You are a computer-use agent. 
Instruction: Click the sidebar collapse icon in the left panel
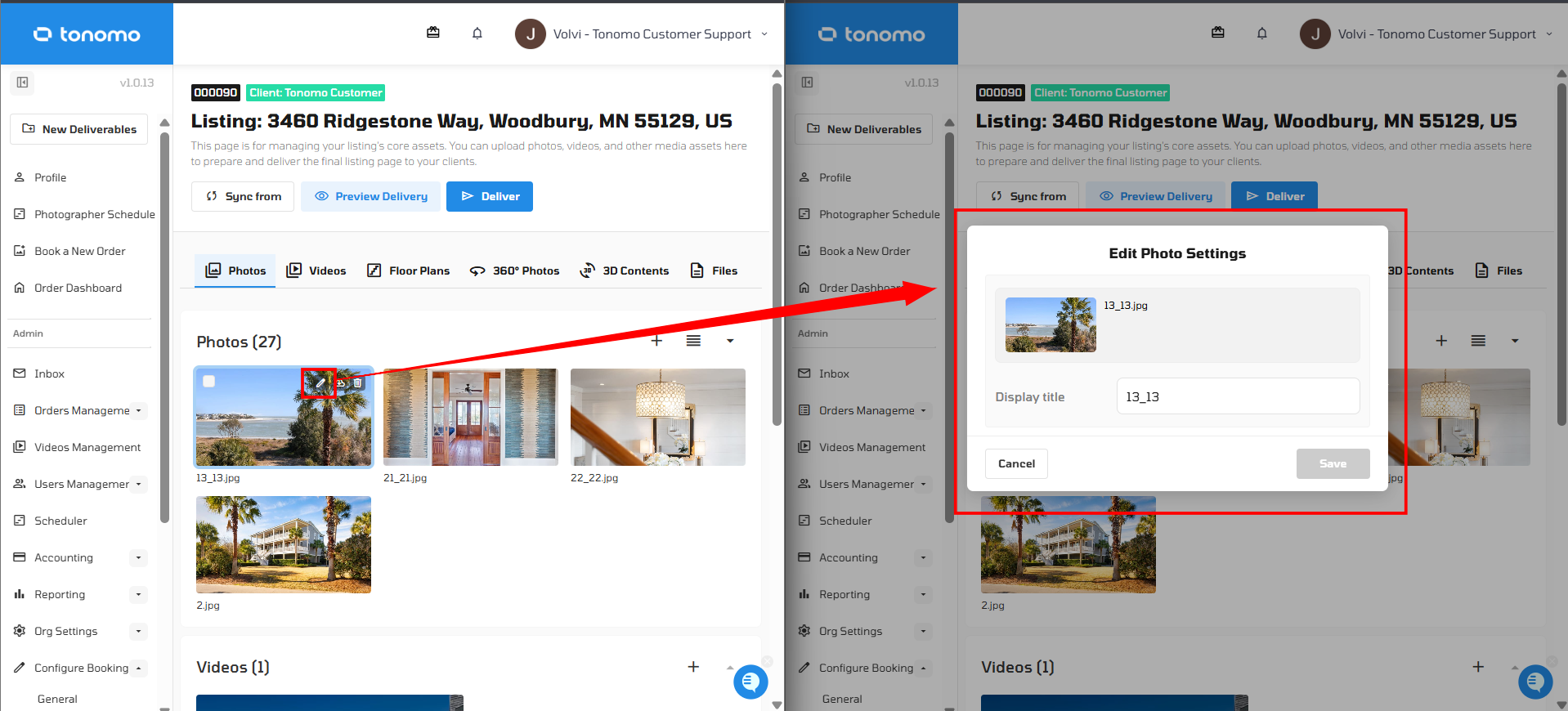click(23, 83)
